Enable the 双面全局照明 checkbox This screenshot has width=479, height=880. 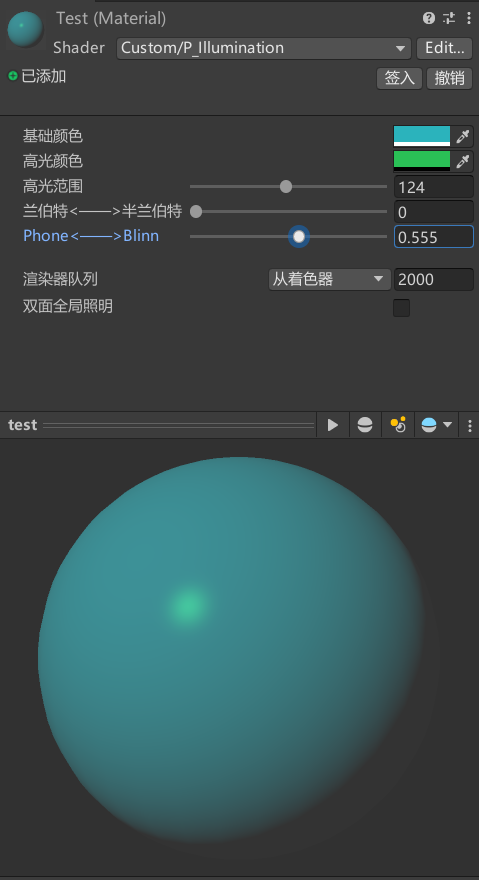[402, 308]
